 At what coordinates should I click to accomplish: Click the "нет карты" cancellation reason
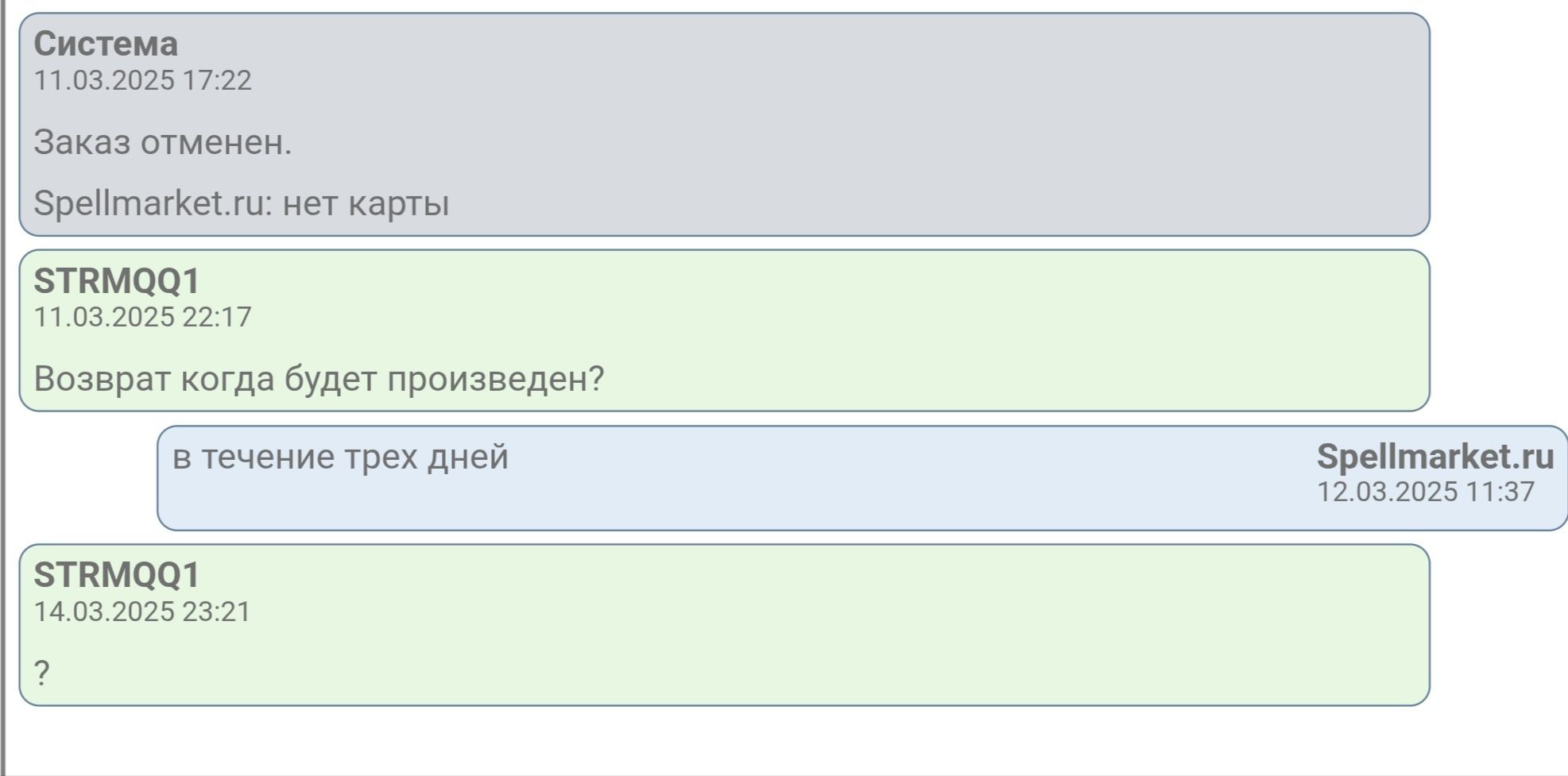click(366, 203)
